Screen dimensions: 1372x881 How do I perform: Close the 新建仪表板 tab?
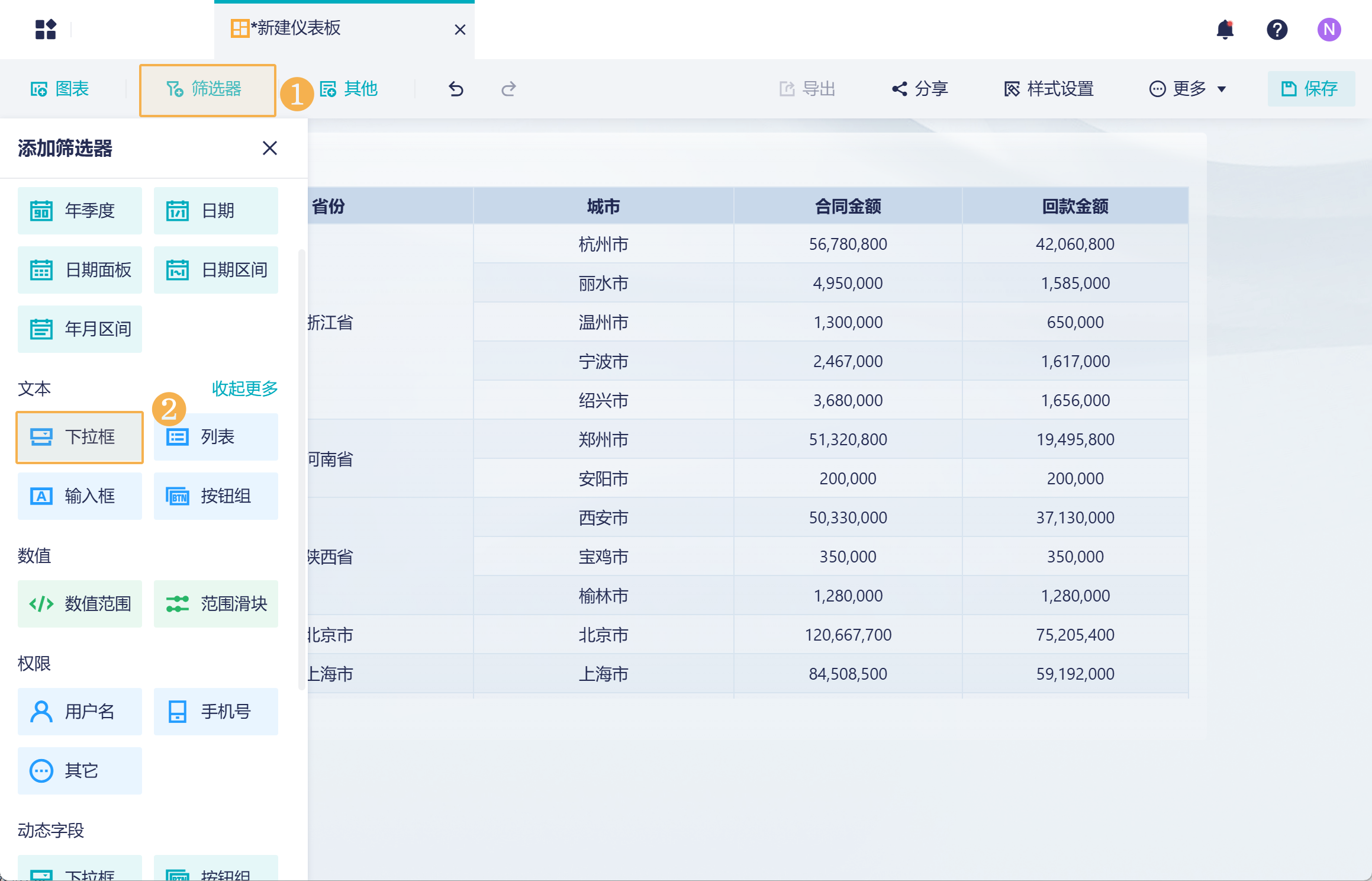click(460, 30)
